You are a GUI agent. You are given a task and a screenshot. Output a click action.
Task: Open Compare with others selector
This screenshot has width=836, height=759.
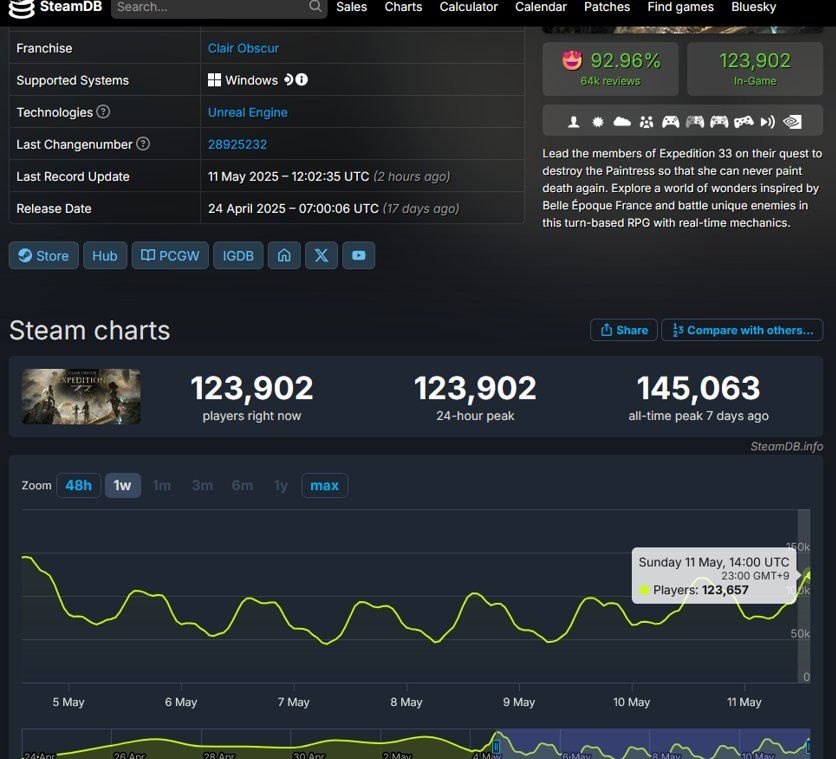point(742,330)
